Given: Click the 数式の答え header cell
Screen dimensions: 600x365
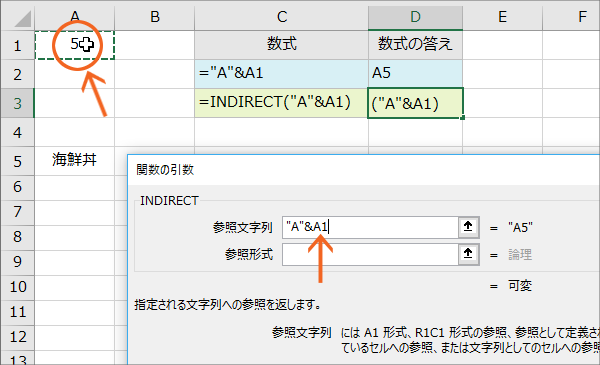Looking at the screenshot, I should 416,45.
